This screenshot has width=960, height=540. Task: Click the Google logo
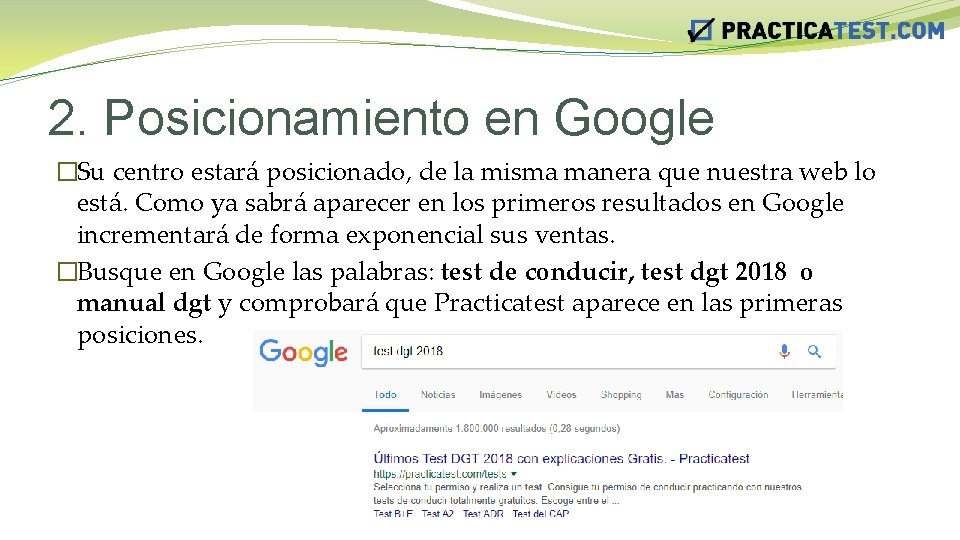(x=303, y=353)
